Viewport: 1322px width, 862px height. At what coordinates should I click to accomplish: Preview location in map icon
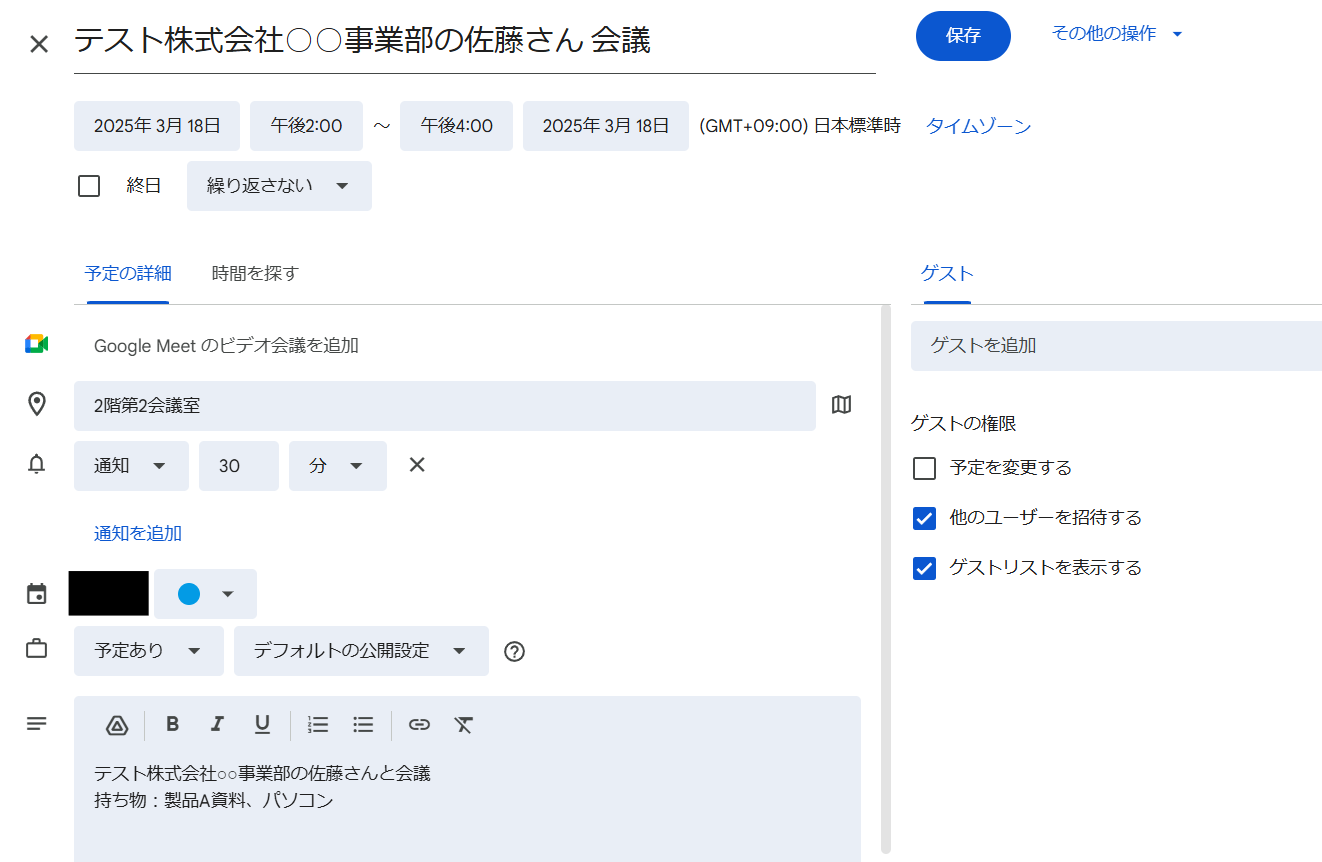842,405
